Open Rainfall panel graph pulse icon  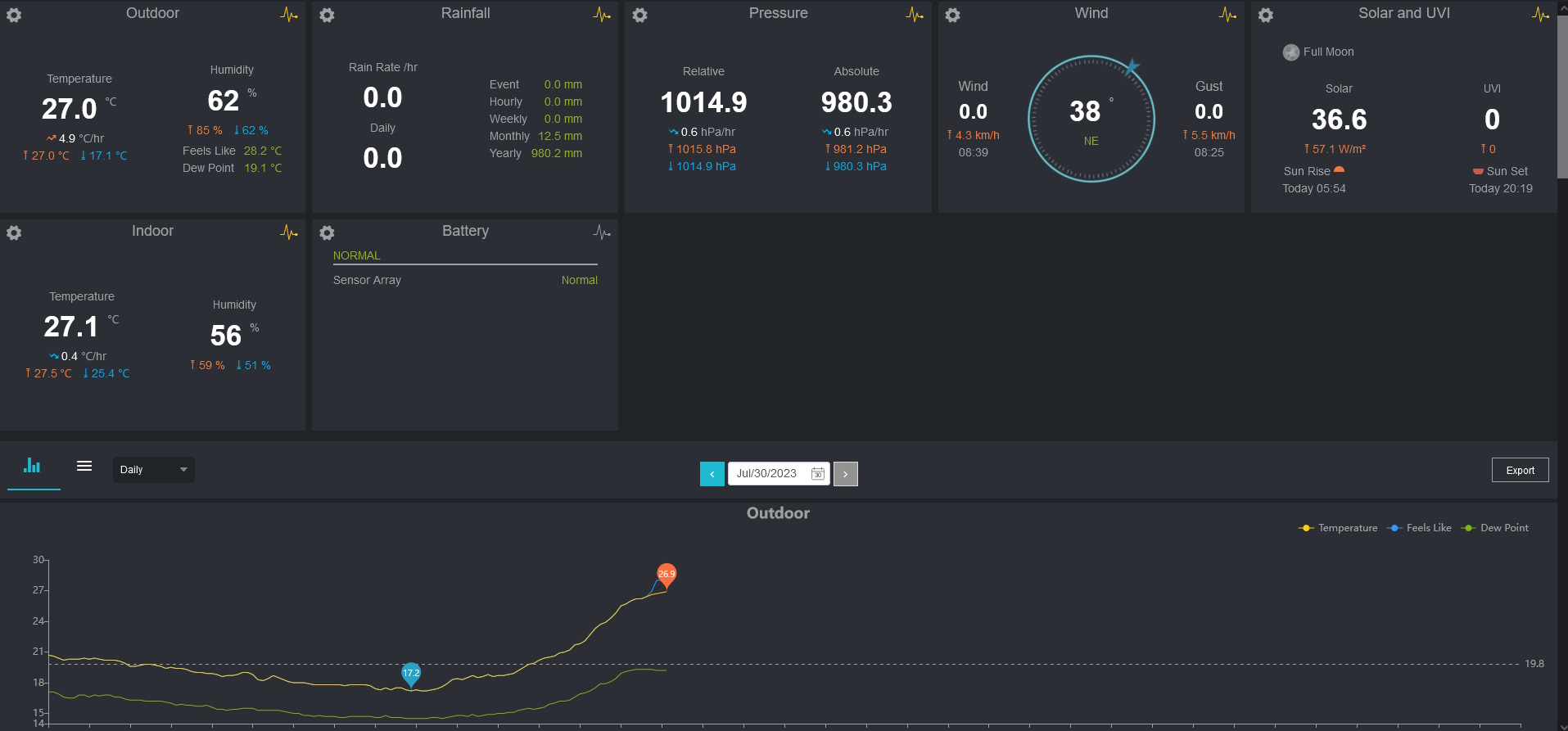602,15
